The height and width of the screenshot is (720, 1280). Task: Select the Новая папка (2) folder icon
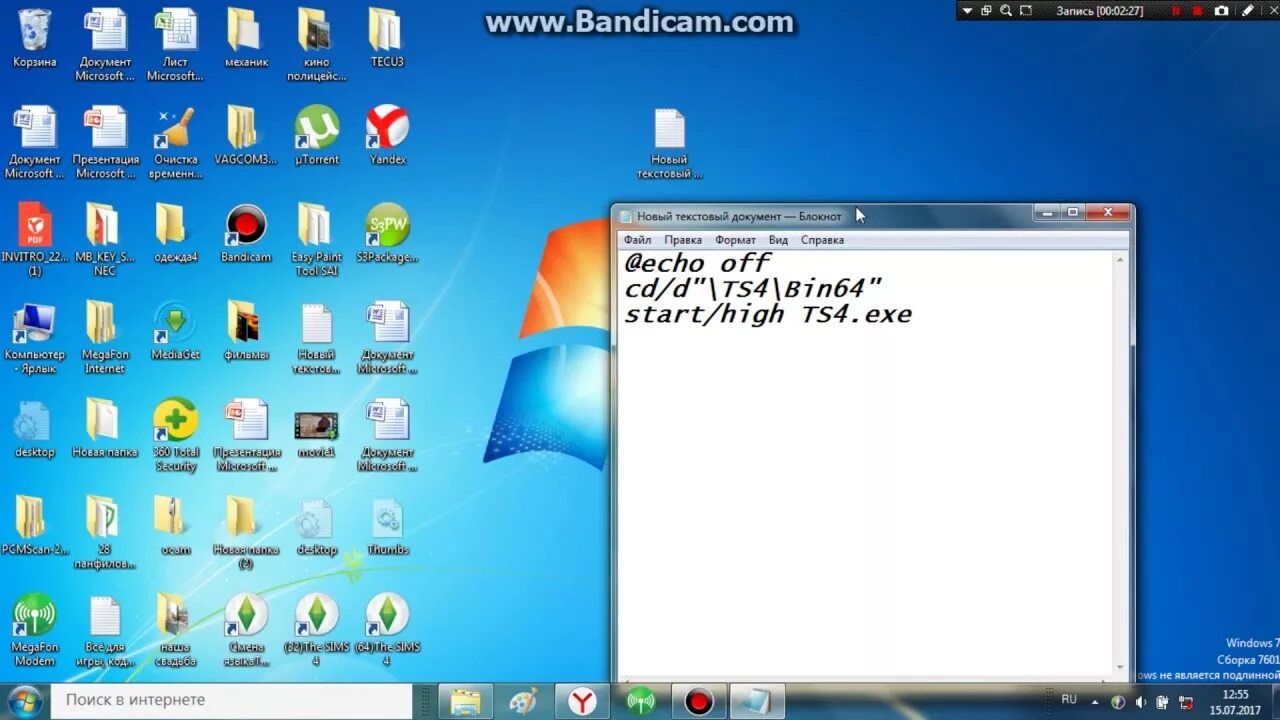point(246,533)
